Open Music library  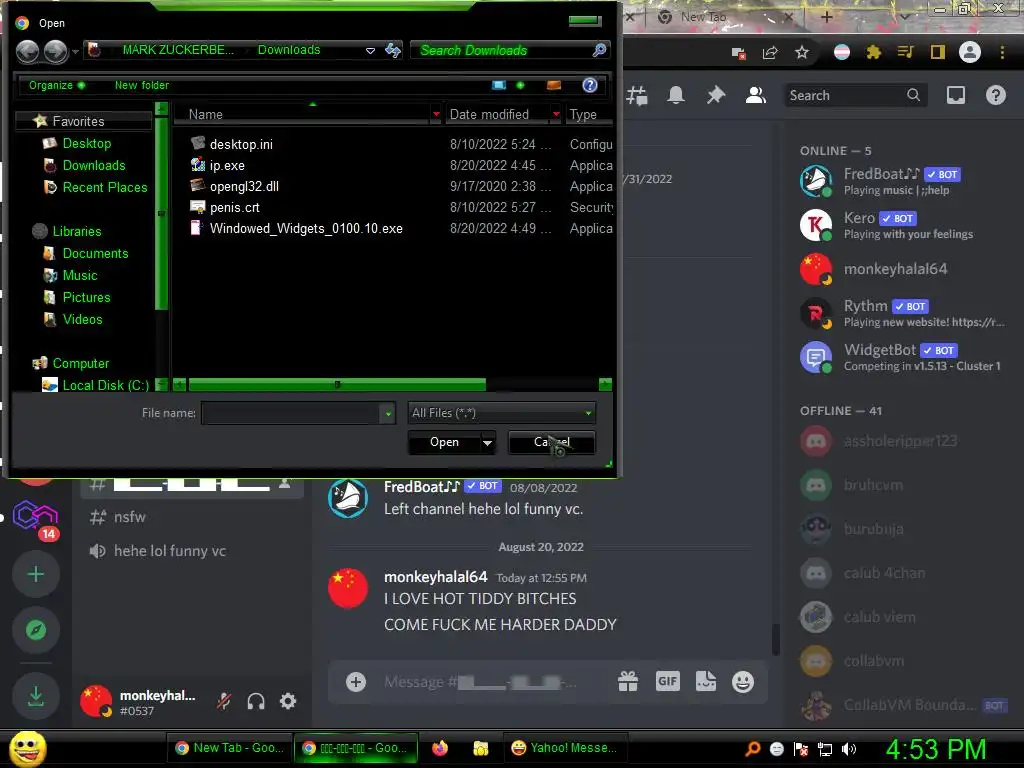(x=80, y=276)
